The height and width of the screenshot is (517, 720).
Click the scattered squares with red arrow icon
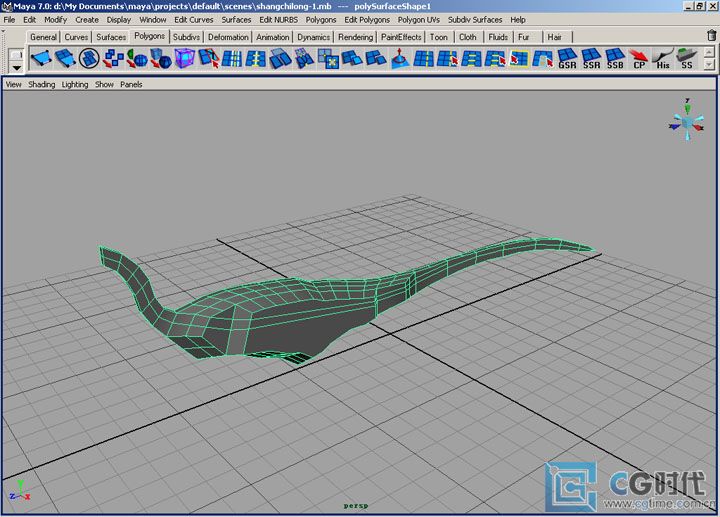pyautogui.click(x=113, y=59)
